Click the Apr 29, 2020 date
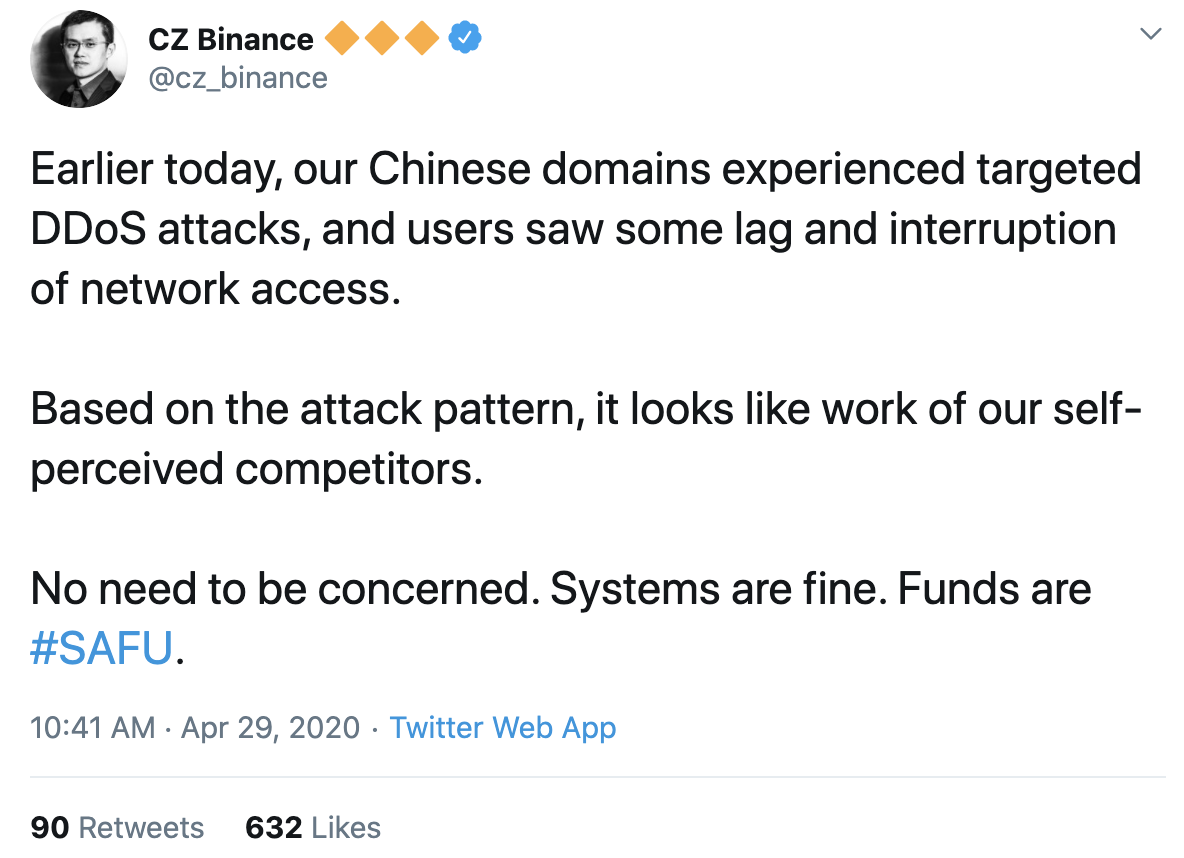This screenshot has height=858, width=1184. 270,727
